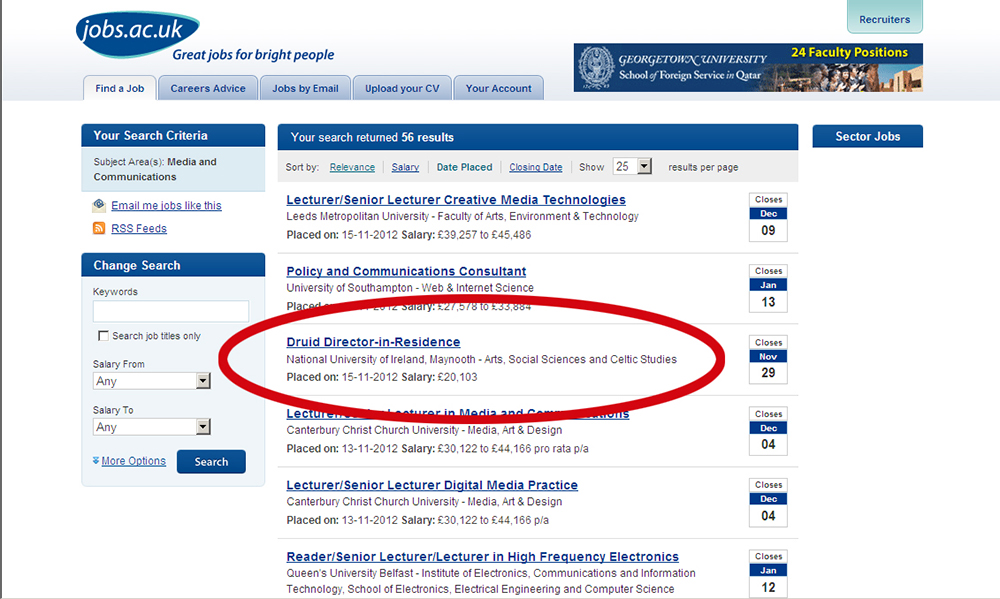Open the Upload your CV tab

402,88
